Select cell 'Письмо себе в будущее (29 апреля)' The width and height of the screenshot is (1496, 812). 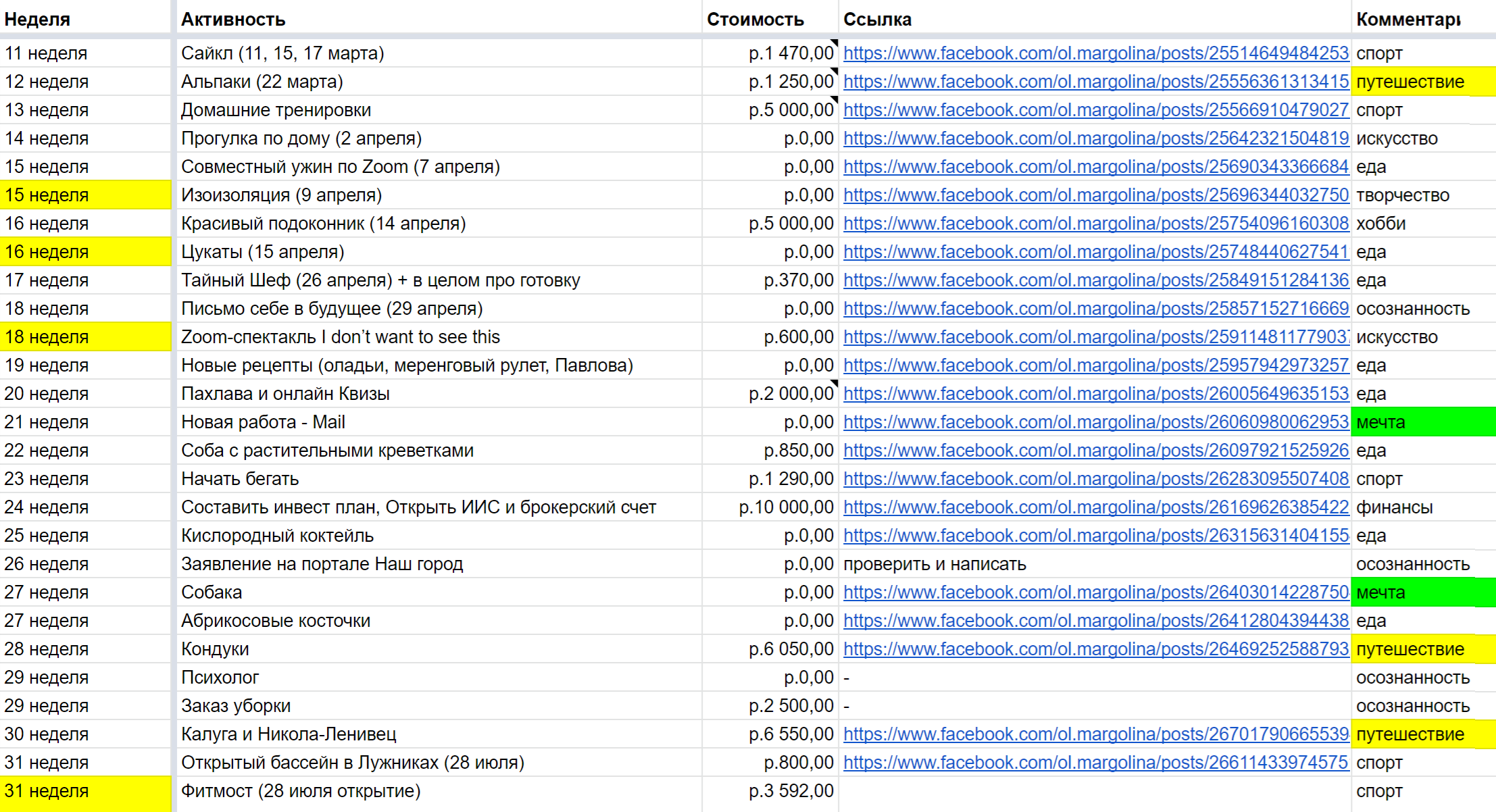coord(438,308)
